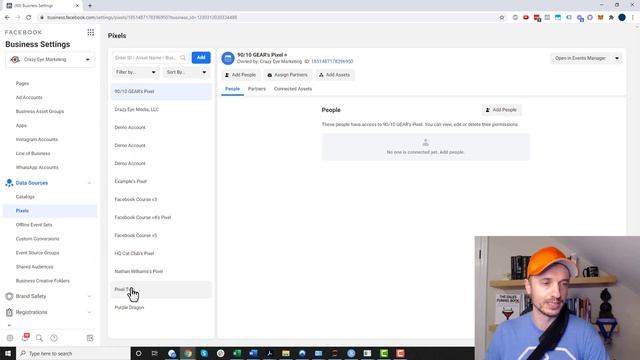Click the pixel ID link

click(332, 62)
